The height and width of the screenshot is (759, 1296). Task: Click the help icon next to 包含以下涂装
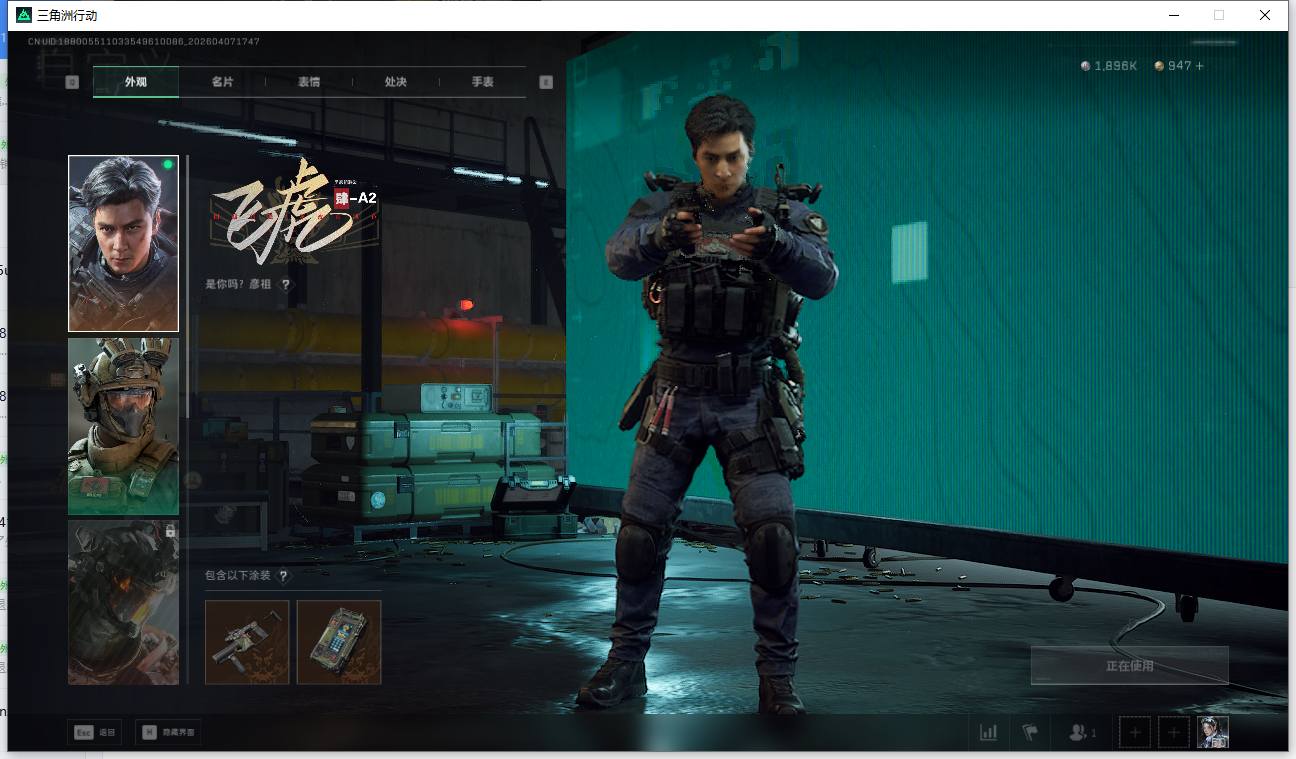(x=284, y=576)
